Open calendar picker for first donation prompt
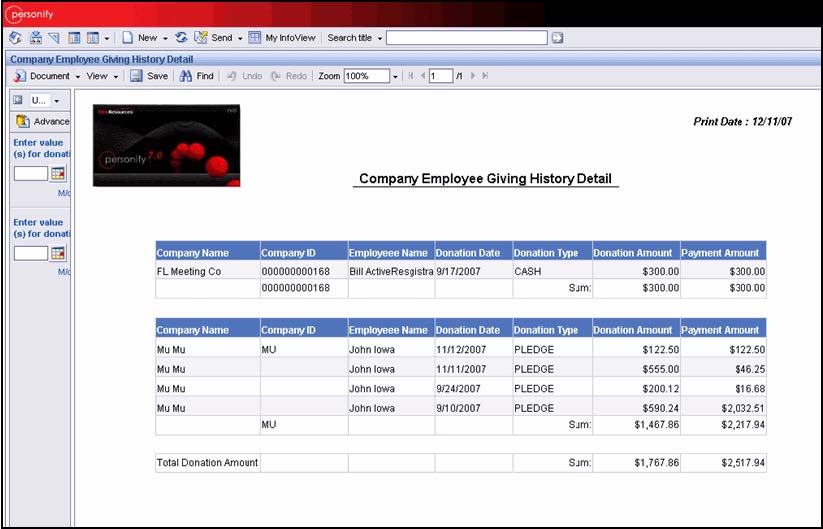This screenshot has width=823, height=529. [x=58, y=173]
